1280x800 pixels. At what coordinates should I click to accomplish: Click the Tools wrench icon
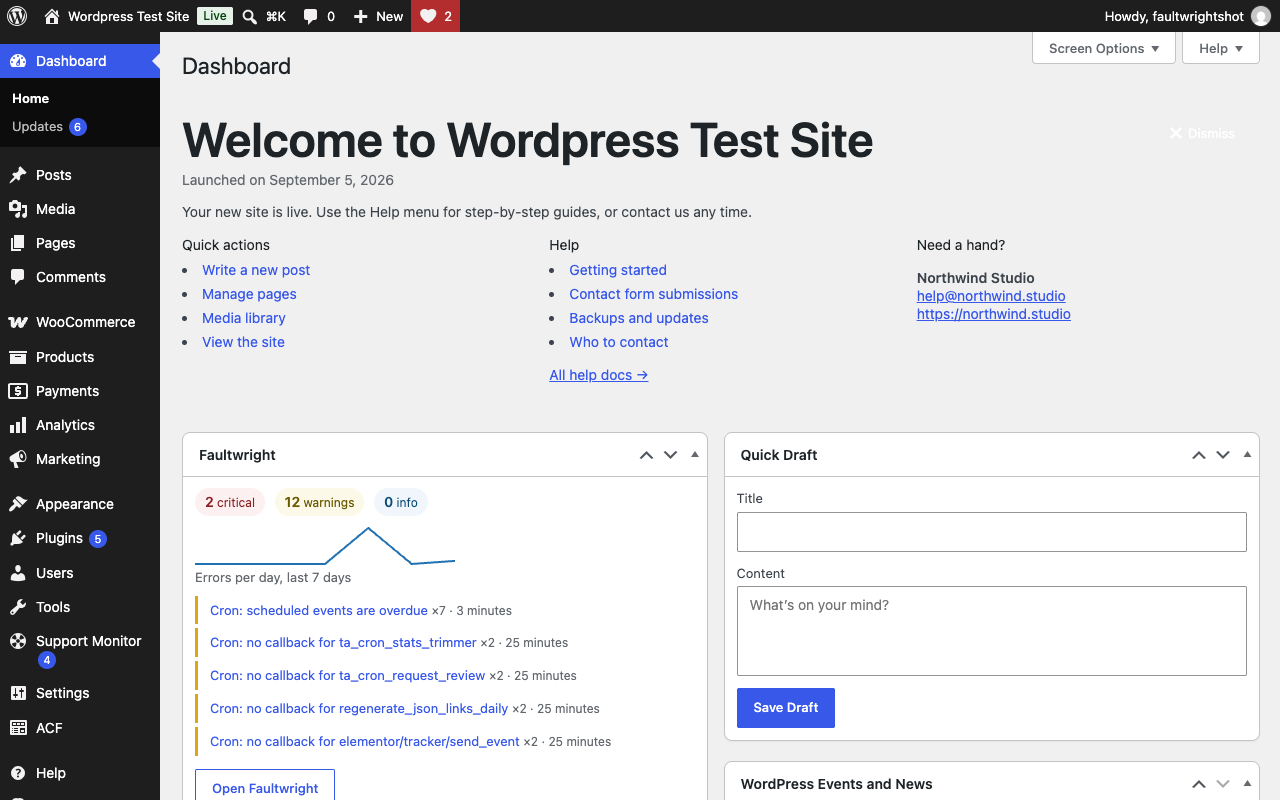18,607
